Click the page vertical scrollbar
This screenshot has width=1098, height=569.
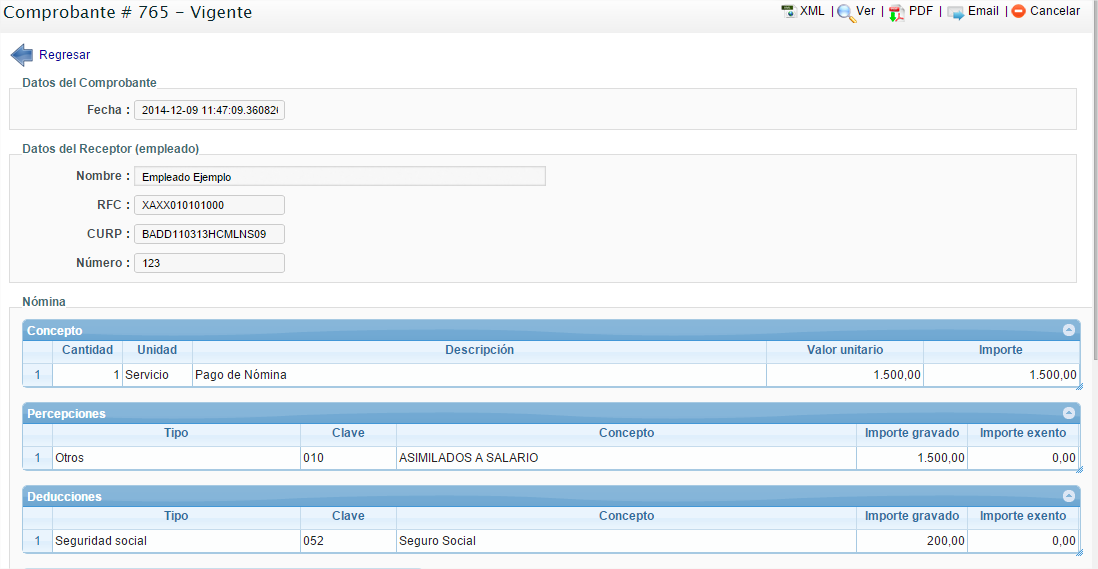(x=1094, y=180)
